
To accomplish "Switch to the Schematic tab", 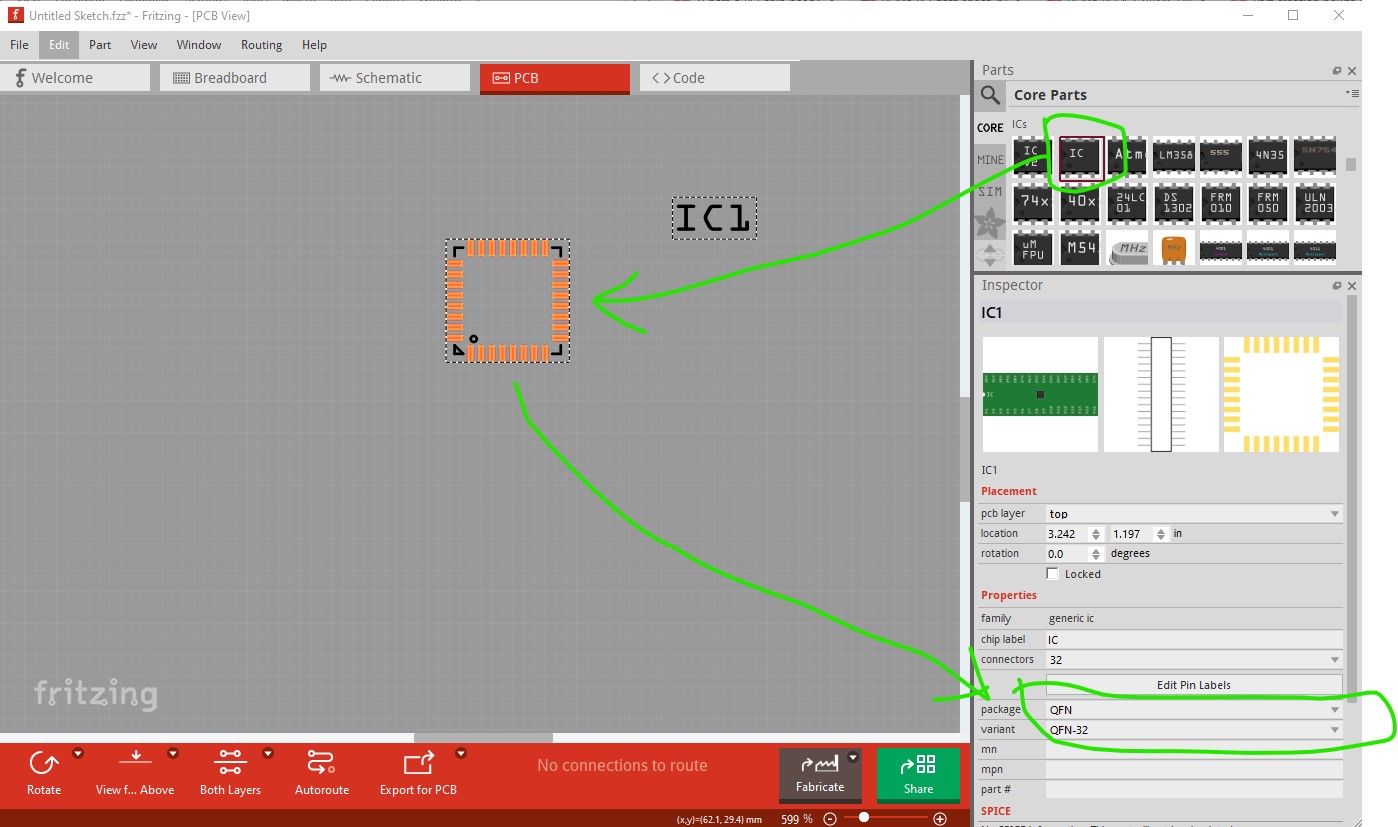I will 394,78.
